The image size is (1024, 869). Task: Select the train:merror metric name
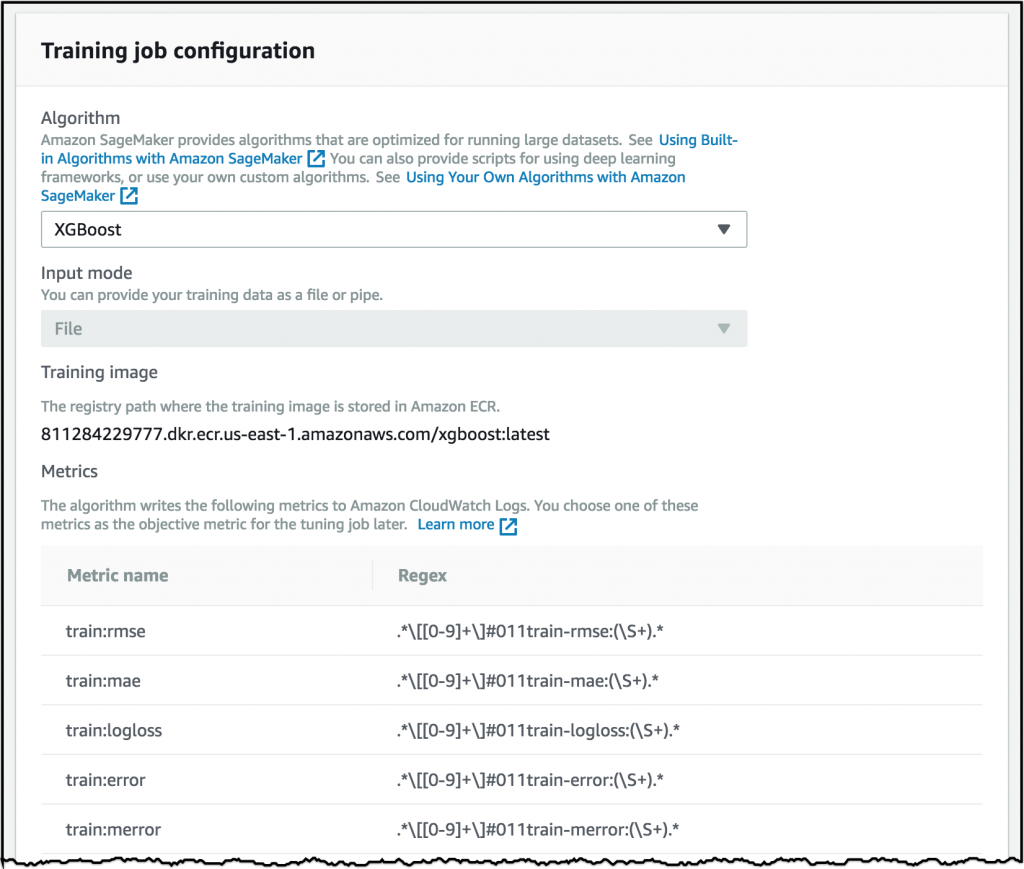pyautogui.click(x=114, y=829)
